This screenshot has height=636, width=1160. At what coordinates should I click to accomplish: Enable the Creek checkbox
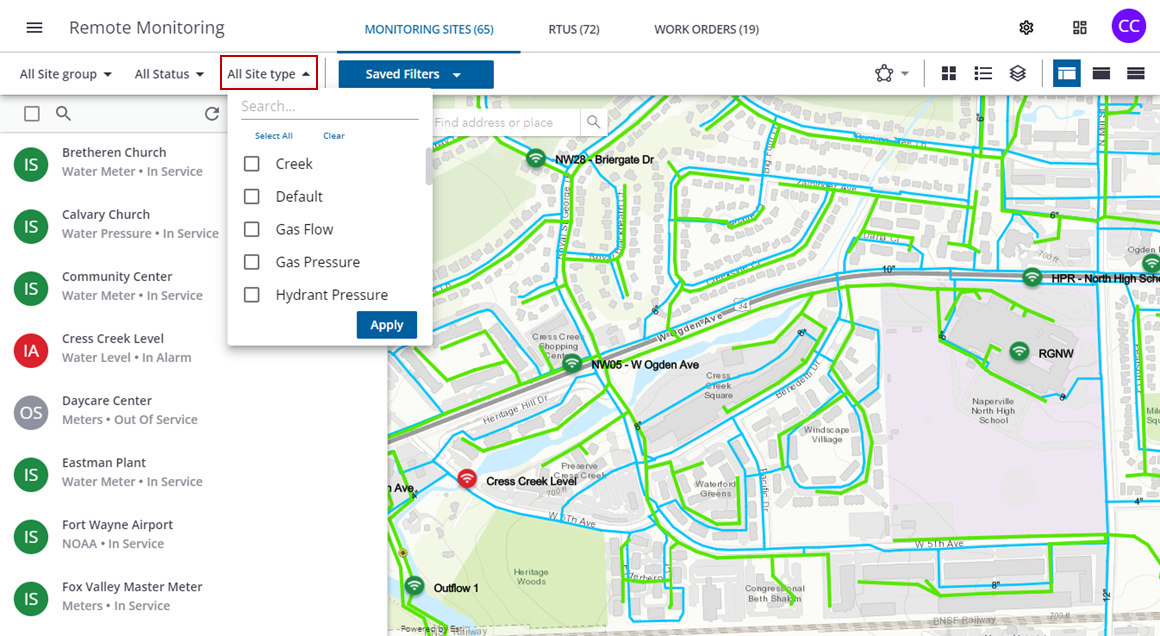coord(251,163)
